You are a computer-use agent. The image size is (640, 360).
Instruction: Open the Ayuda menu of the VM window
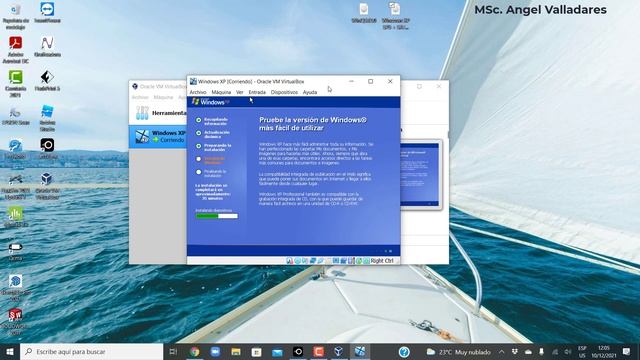click(310, 92)
